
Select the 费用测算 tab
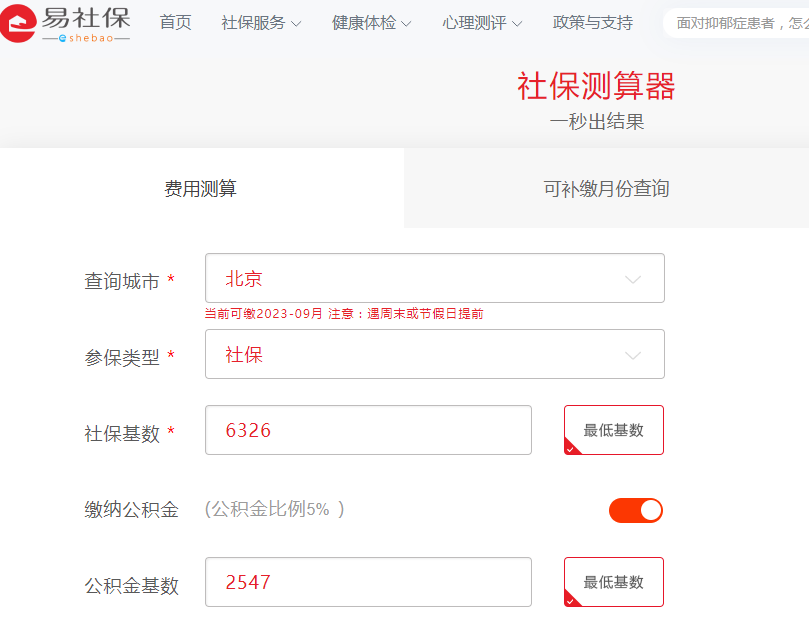point(201,189)
